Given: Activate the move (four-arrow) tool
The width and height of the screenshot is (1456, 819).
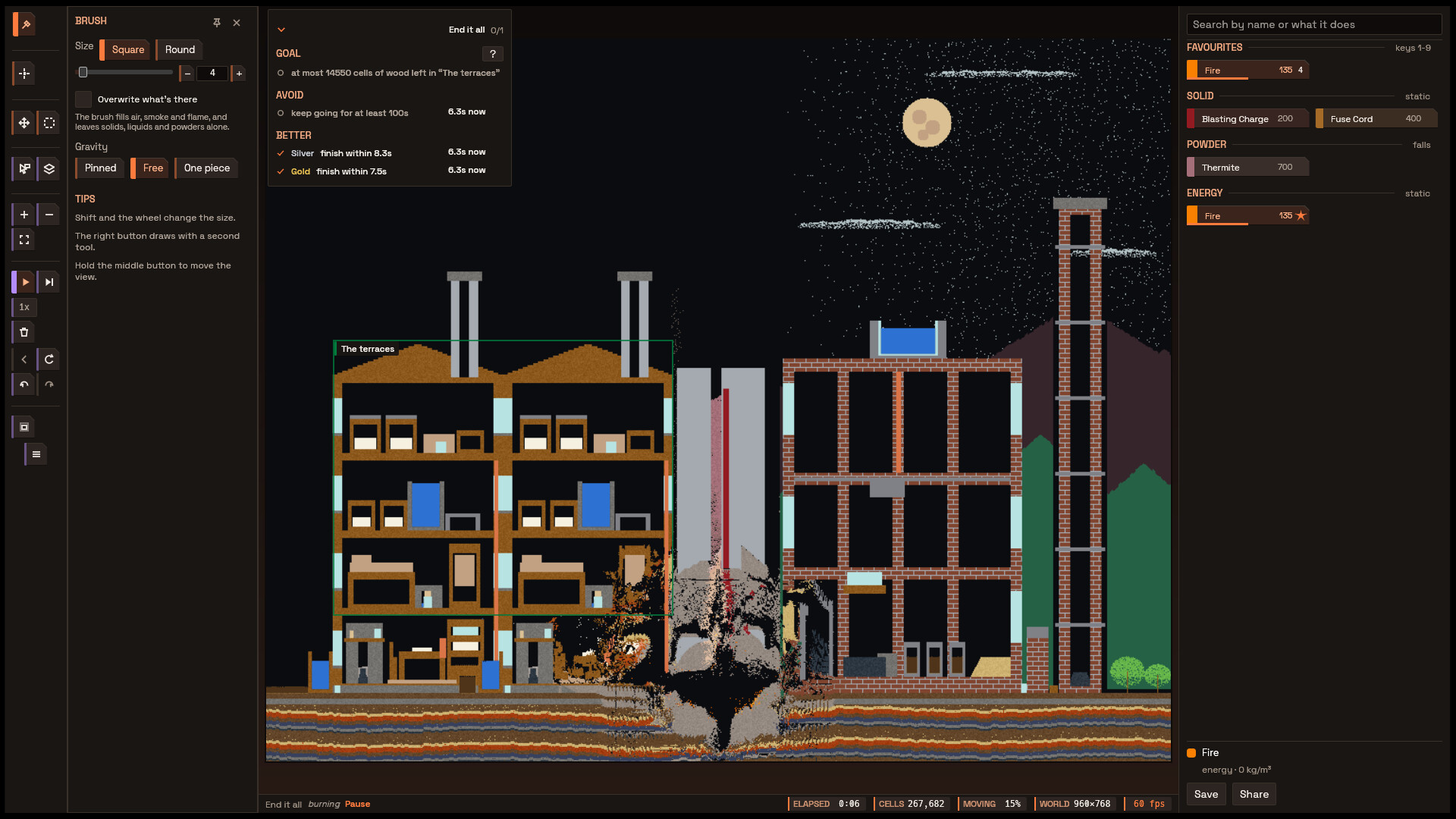Looking at the screenshot, I should (x=24, y=123).
